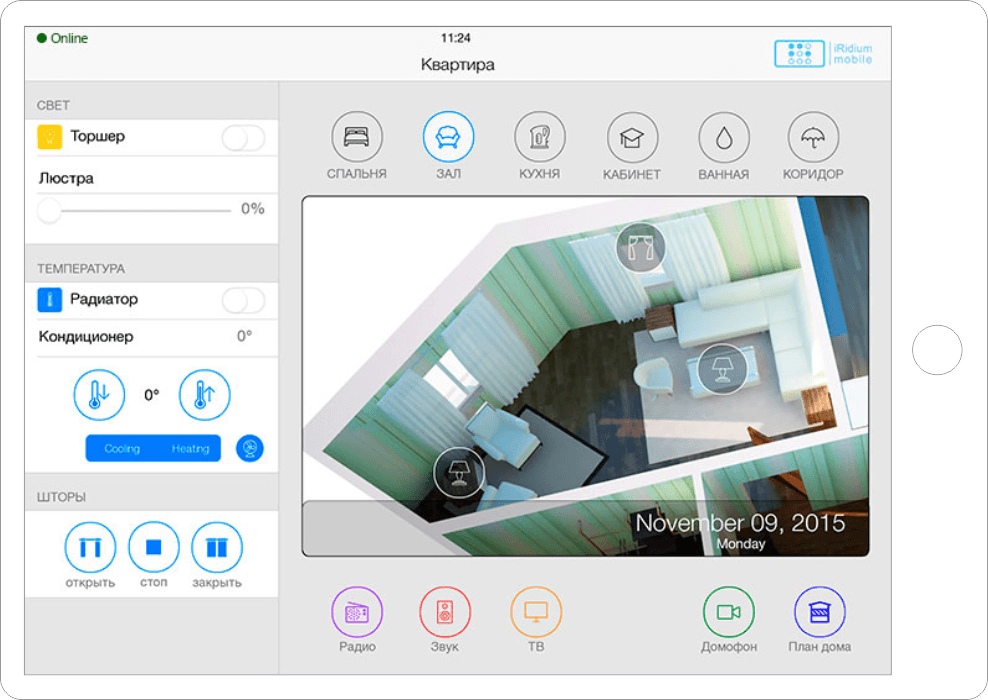Open the Радио radio icon
The image size is (988, 700).
click(x=357, y=612)
